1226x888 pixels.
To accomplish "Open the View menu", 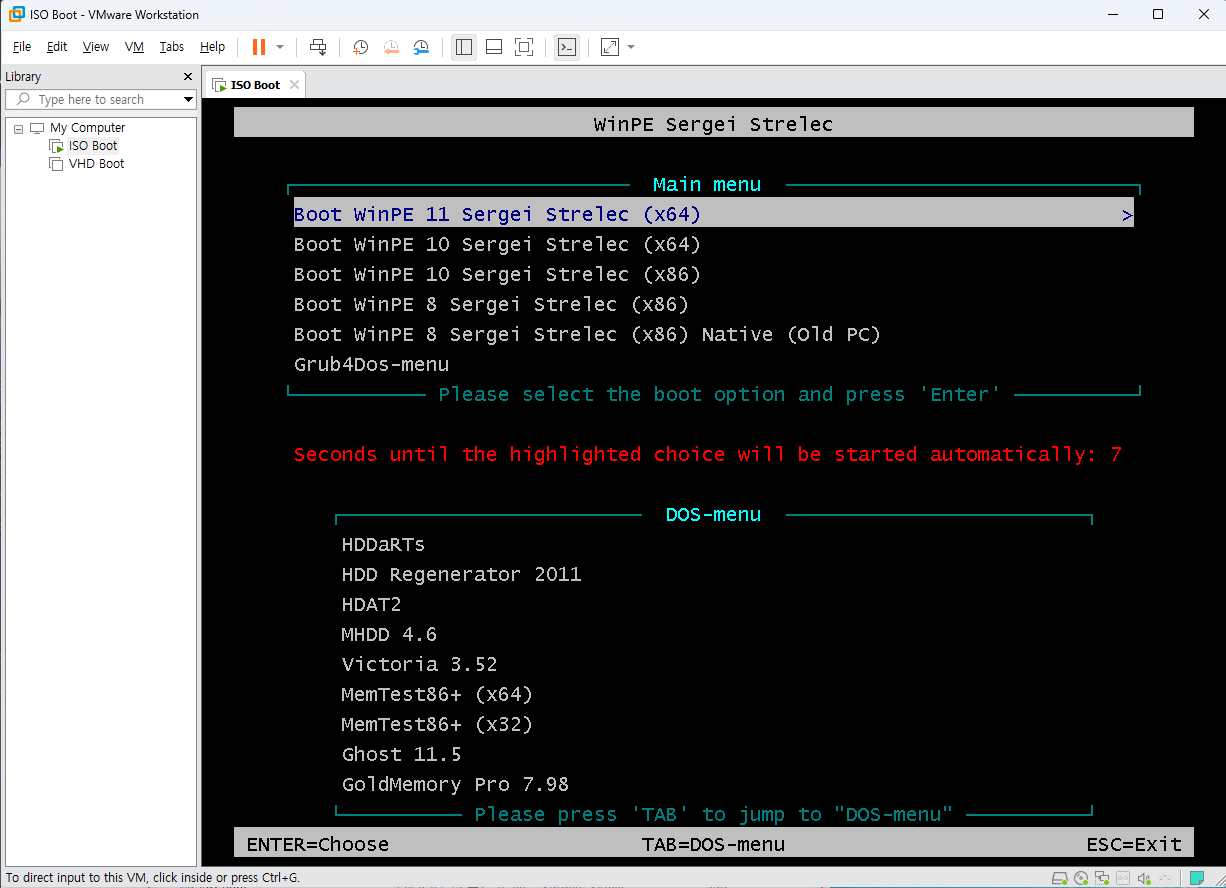I will [96, 47].
